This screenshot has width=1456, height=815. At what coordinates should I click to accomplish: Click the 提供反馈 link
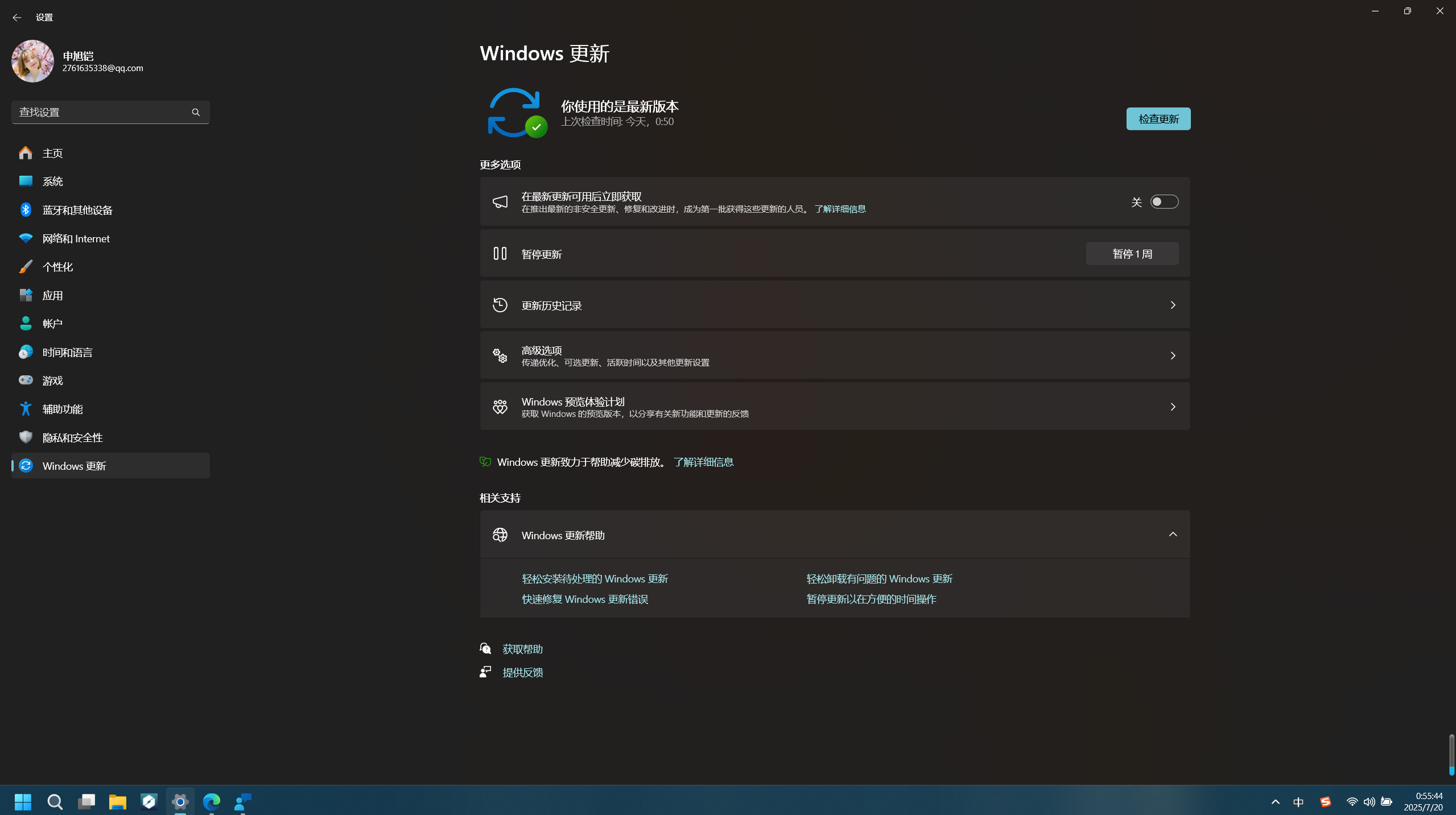tap(522, 673)
